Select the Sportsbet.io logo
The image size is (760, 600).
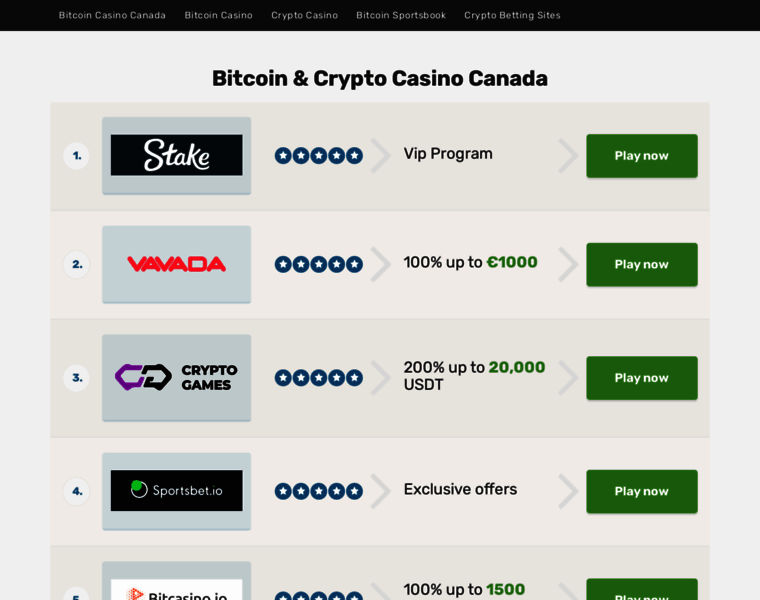pos(176,491)
